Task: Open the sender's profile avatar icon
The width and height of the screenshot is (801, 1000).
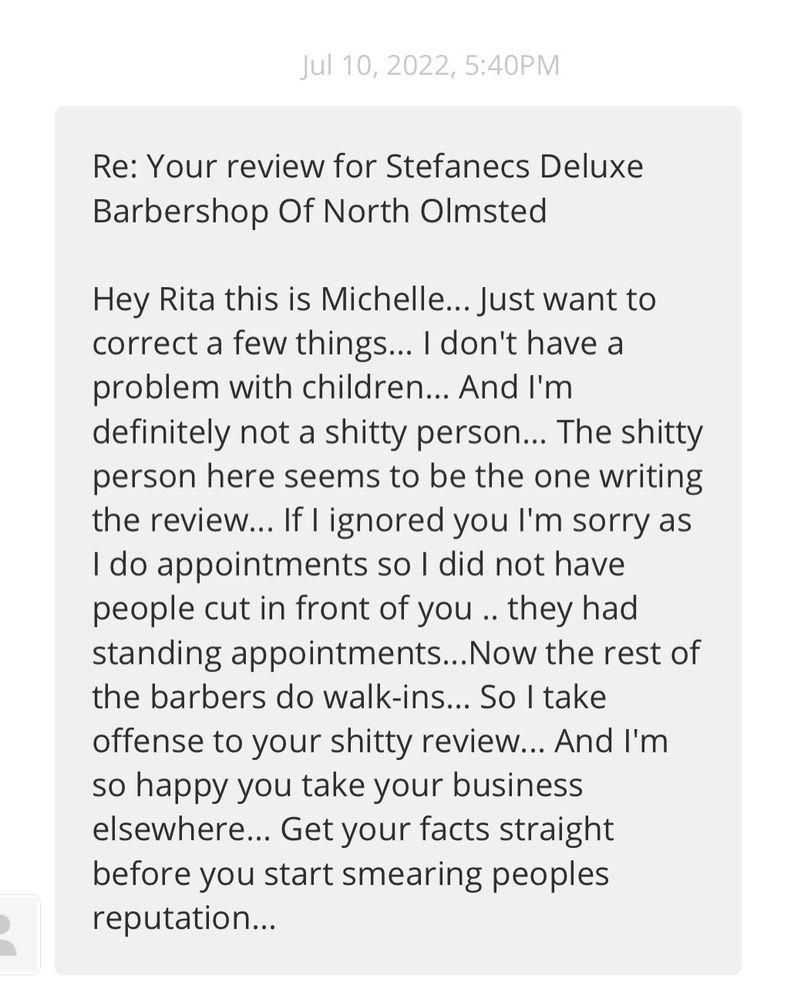Action: [x=18, y=934]
